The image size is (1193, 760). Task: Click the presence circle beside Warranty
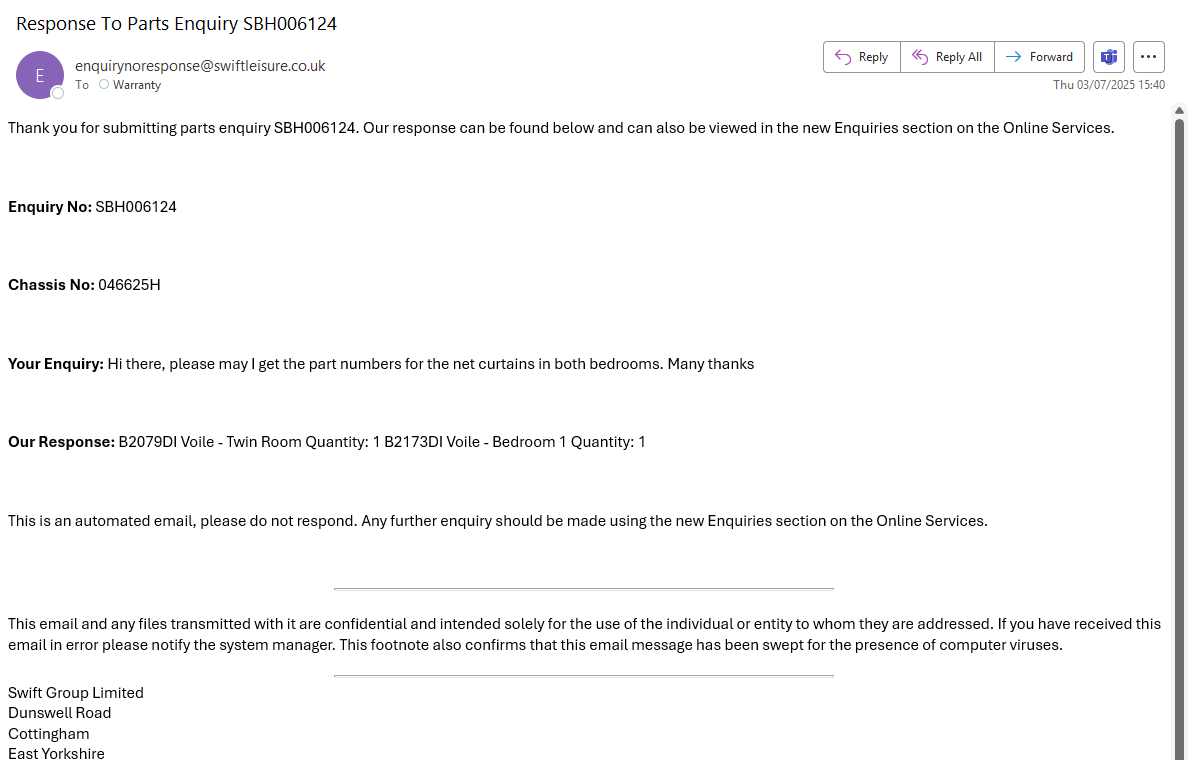[x=104, y=85]
